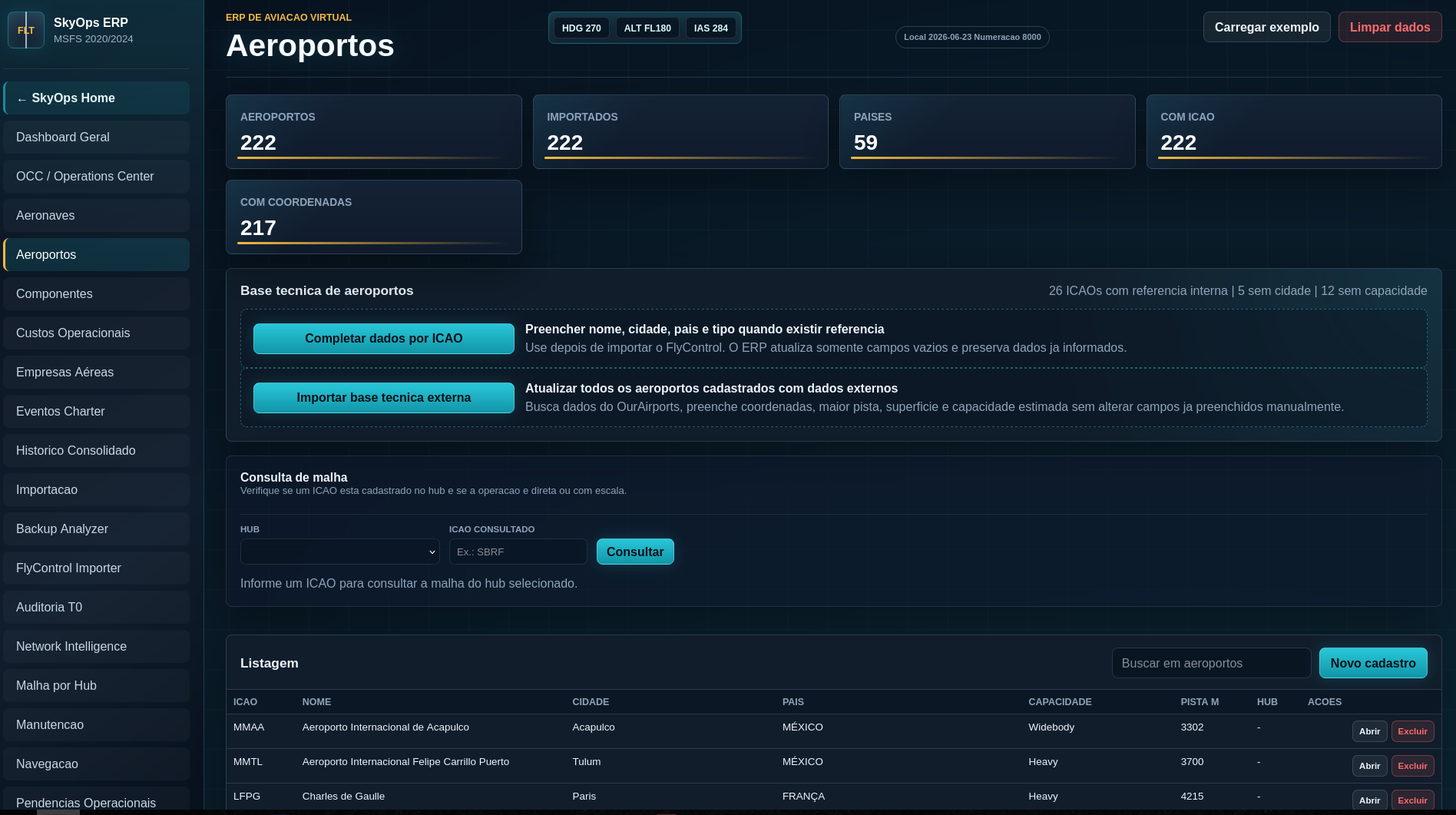Click the PAISES 59 stat card
The image size is (1456, 815).
point(988,131)
